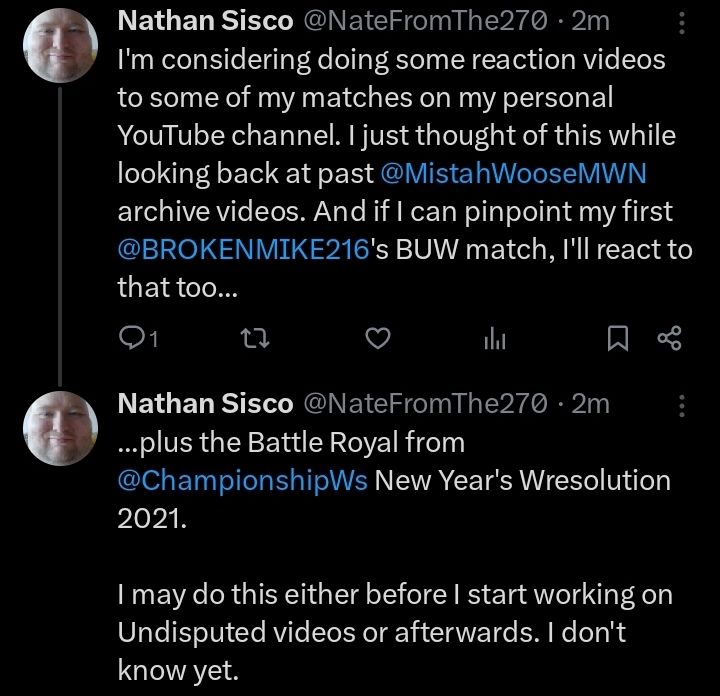This screenshot has width=720, height=696.
Task: Share the first tweet via share icon
Action: (x=669, y=340)
